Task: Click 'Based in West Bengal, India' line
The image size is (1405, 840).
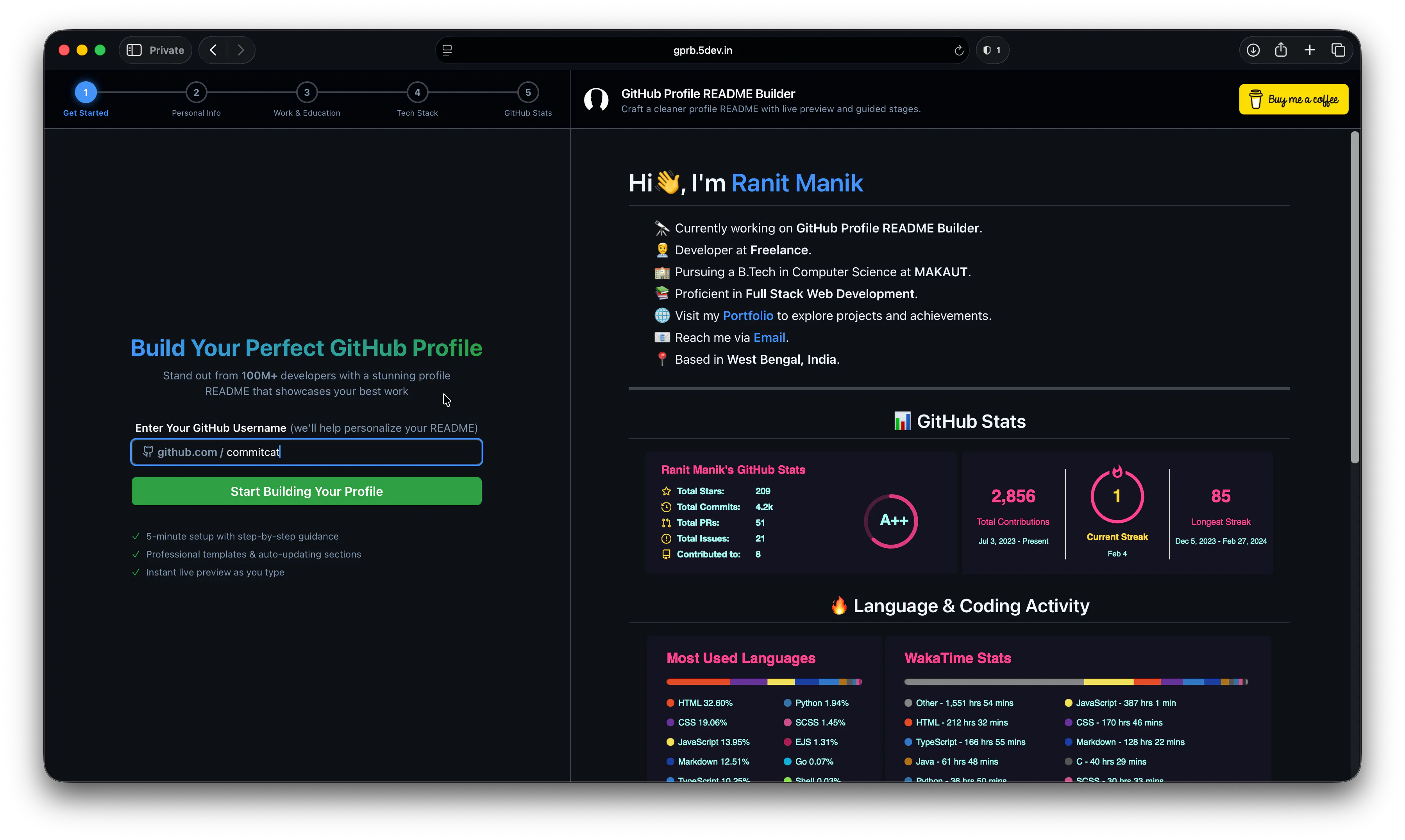Action: pyautogui.click(x=756, y=359)
